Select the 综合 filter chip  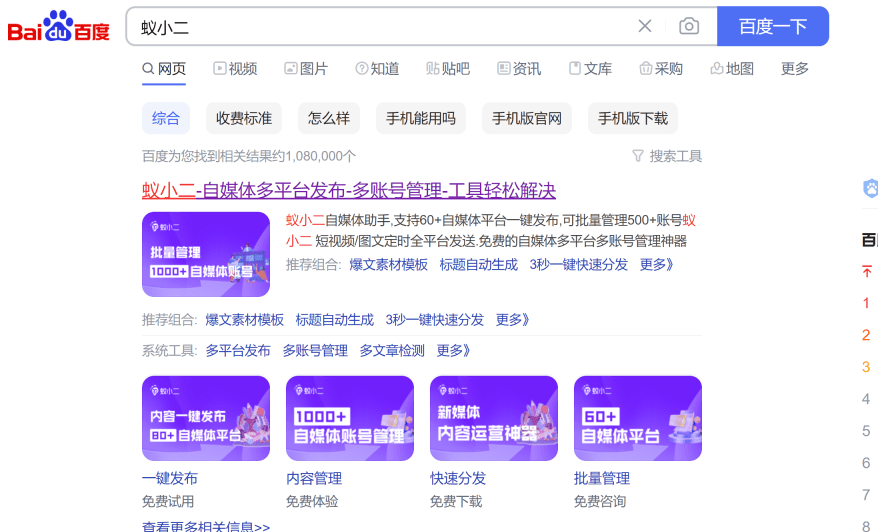[166, 118]
